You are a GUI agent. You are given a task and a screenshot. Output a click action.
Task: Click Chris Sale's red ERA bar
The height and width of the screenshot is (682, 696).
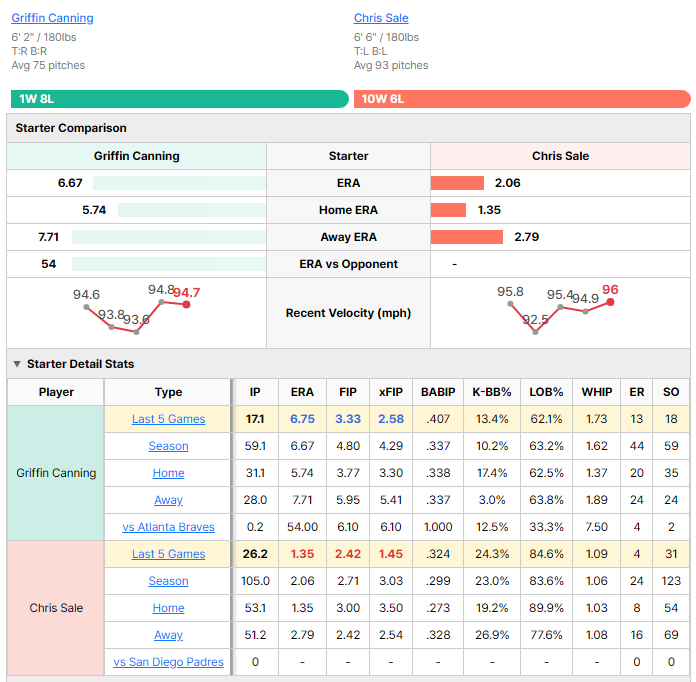[457, 183]
